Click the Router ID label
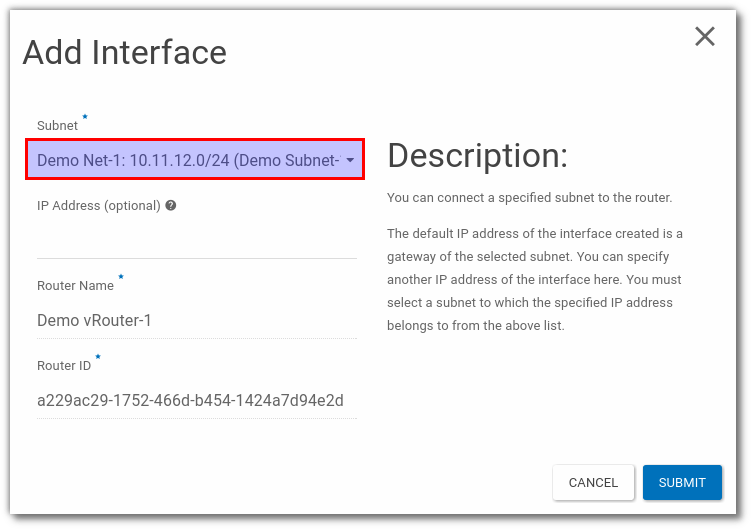The width and height of the screenshot is (752, 530). (64, 366)
